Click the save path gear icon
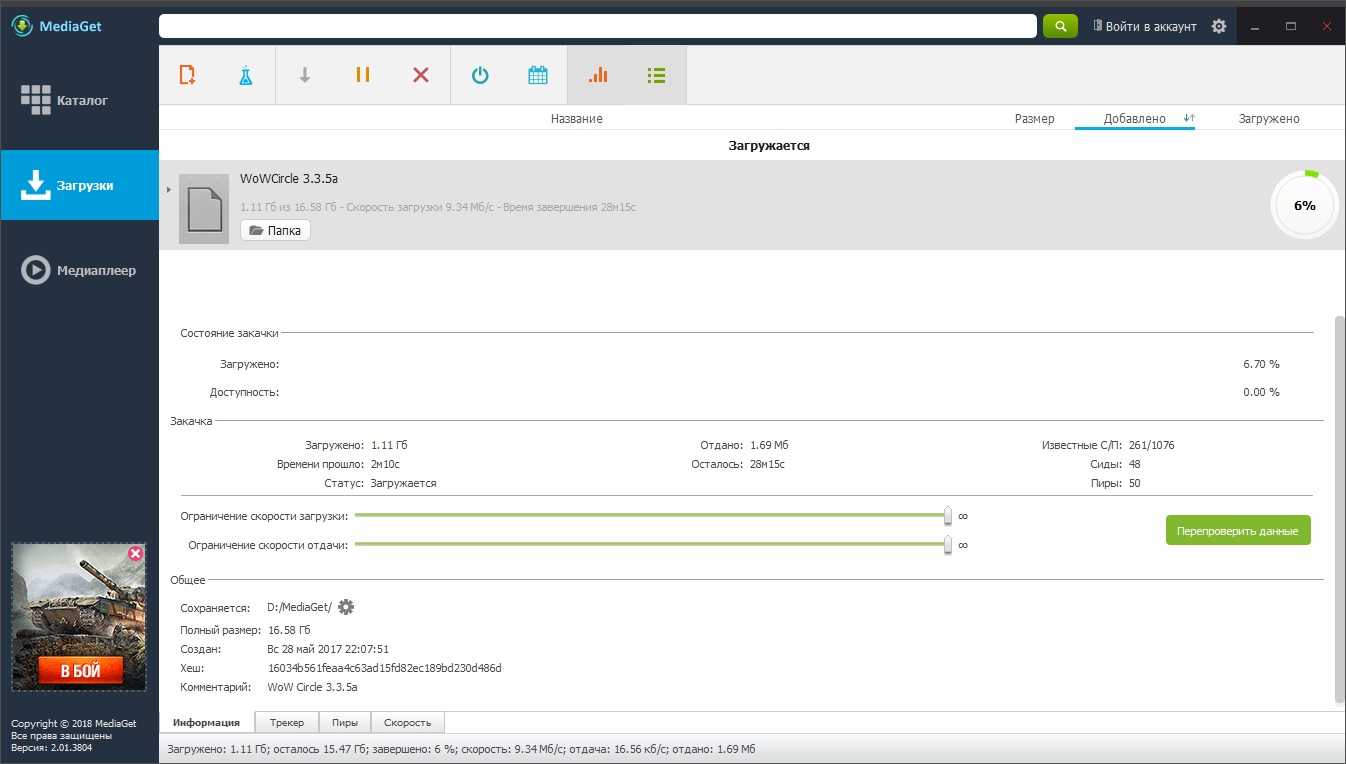 346,607
